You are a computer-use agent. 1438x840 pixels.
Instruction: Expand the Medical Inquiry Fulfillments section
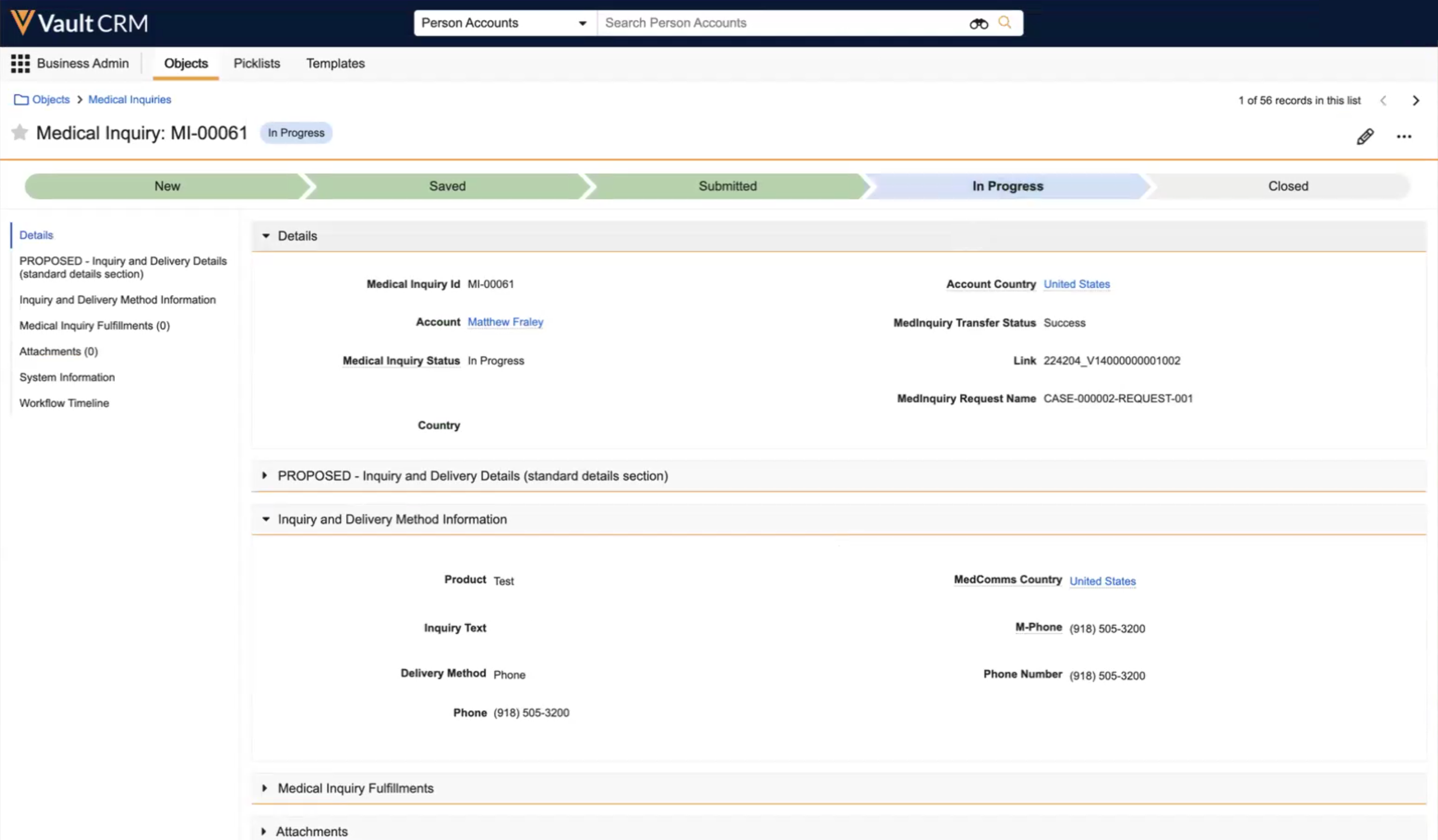coord(265,788)
